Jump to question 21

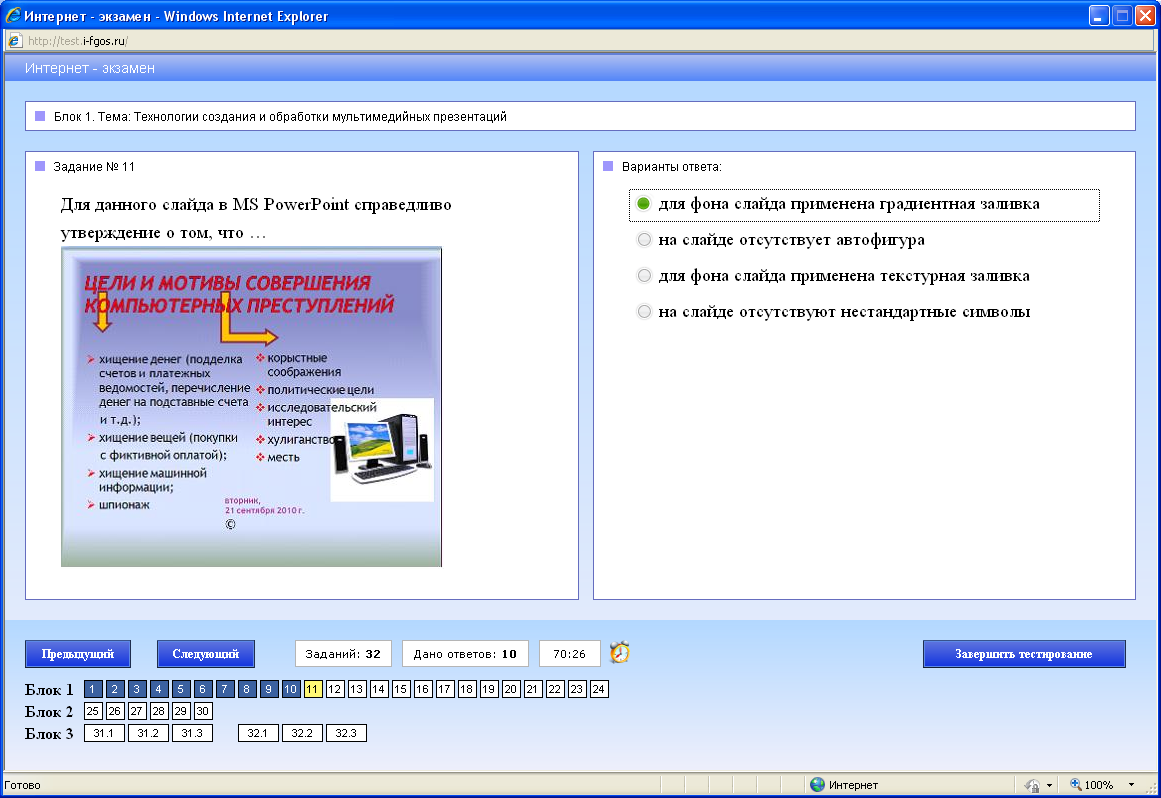532,689
